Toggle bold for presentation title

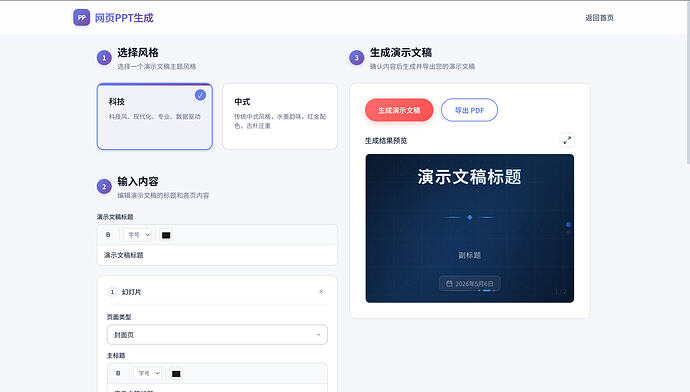[x=108, y=235]
